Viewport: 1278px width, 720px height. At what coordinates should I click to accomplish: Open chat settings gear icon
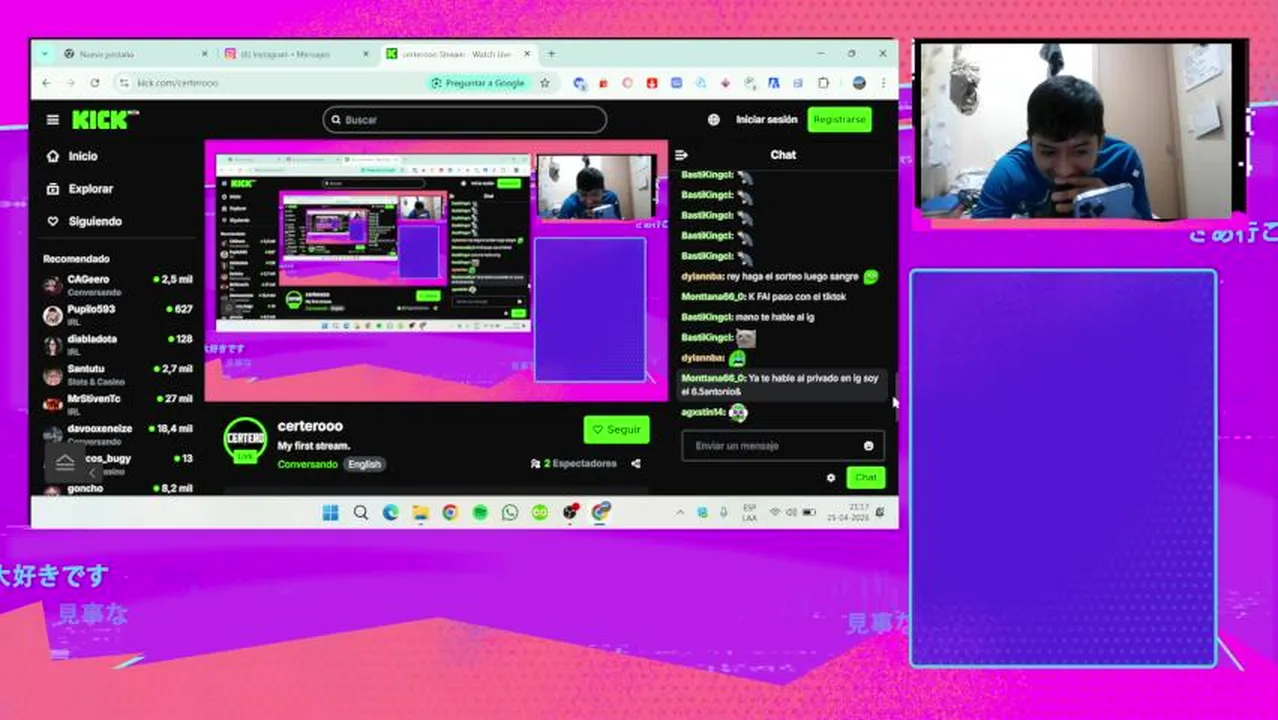tap(830, 478)
